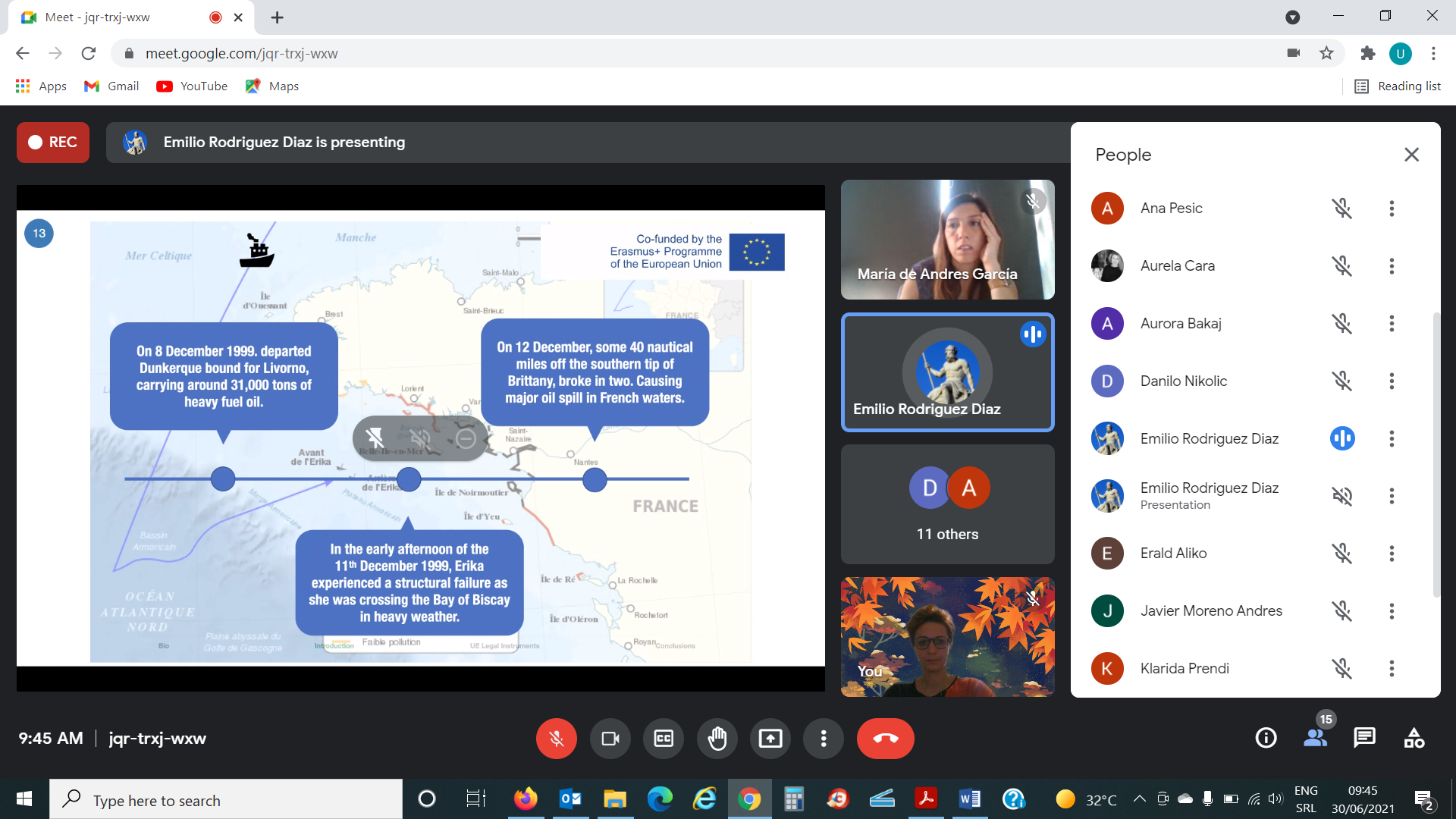Open options menu for Erald Aliko
The height and width of the screenshot is (819, 1456).
coord(1392,554)
